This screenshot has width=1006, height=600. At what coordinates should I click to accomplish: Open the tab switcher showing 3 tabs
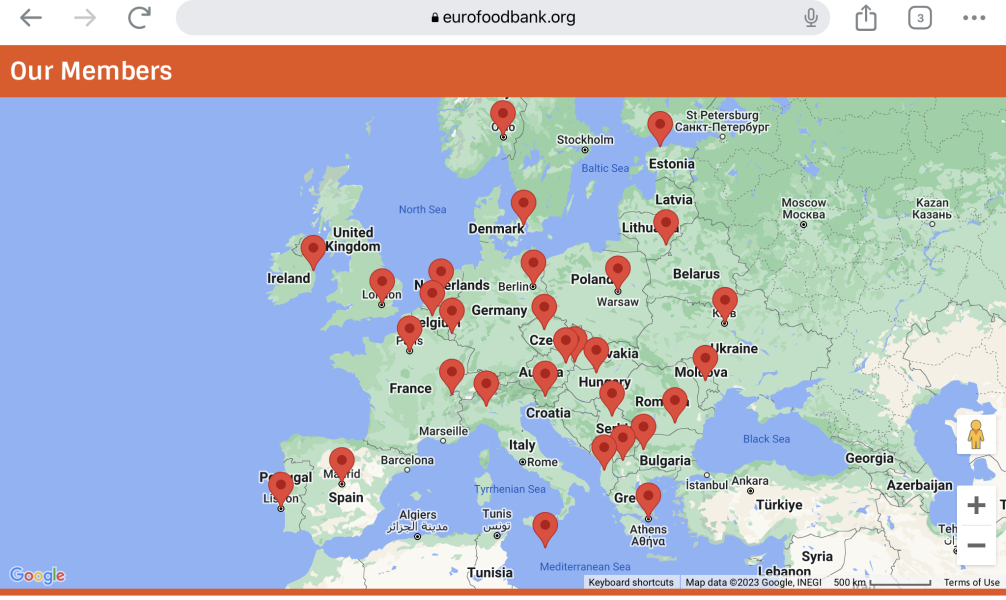[x=919, y=18]
